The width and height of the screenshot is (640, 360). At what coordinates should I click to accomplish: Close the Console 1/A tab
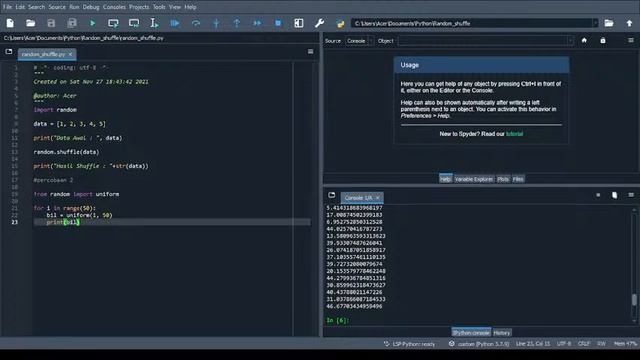tap(378, 198)
